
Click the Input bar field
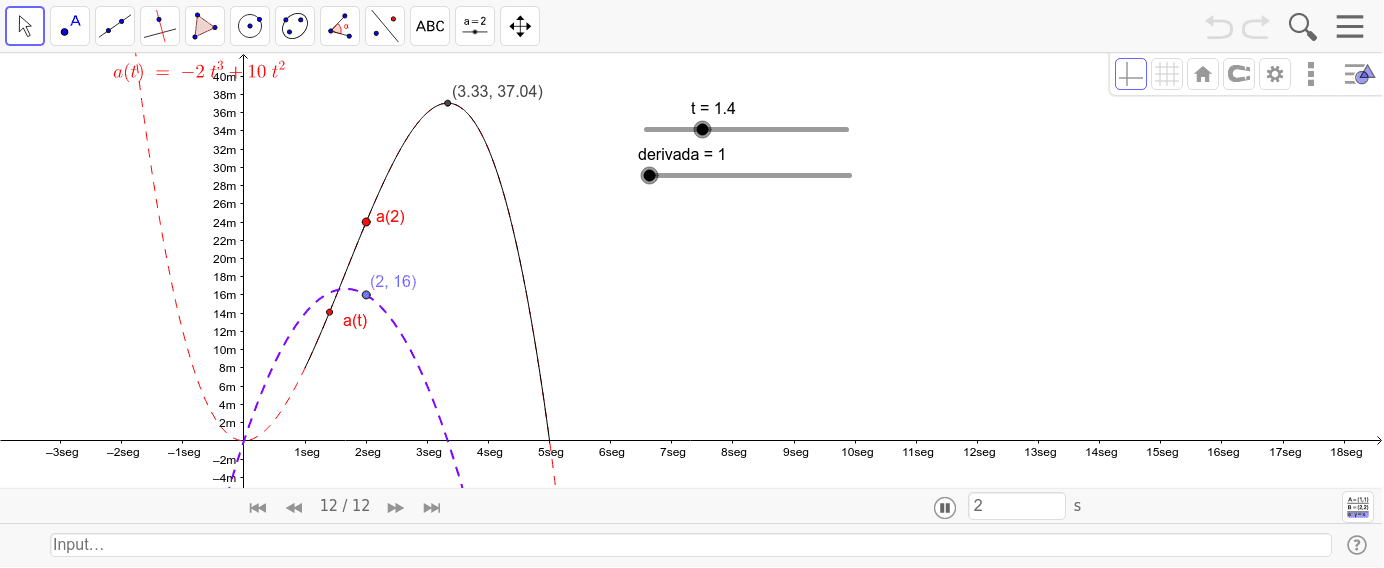[691, 545]
